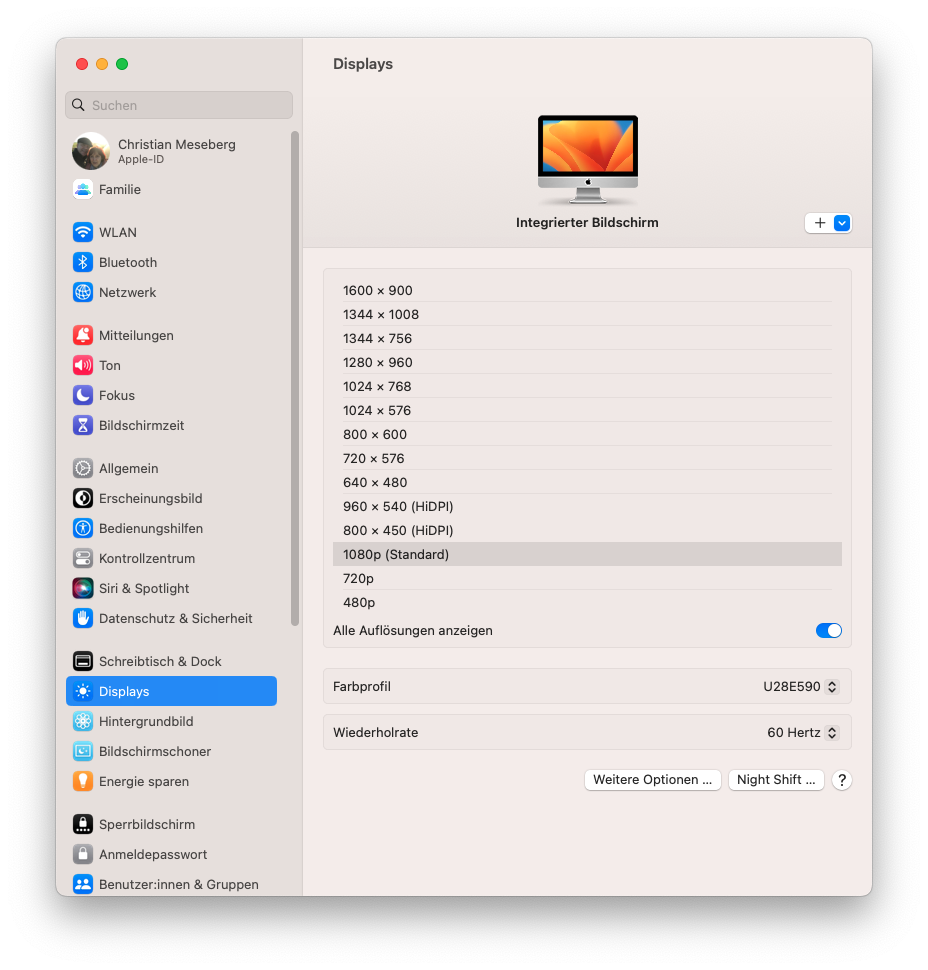This screenshot has width=928, height=970.
Task: Open Netzwerk globe icon
Action: click(x=83, y=292)
